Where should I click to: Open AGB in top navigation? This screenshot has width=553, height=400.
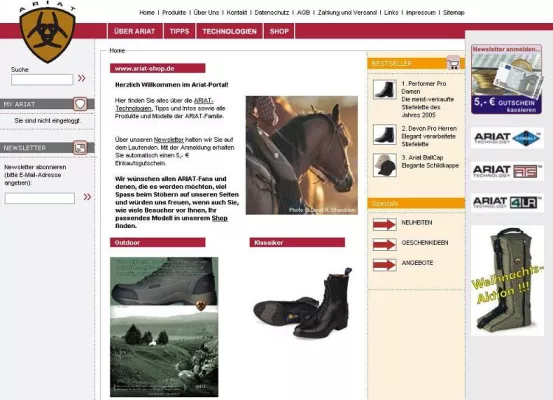pos(303,12)
